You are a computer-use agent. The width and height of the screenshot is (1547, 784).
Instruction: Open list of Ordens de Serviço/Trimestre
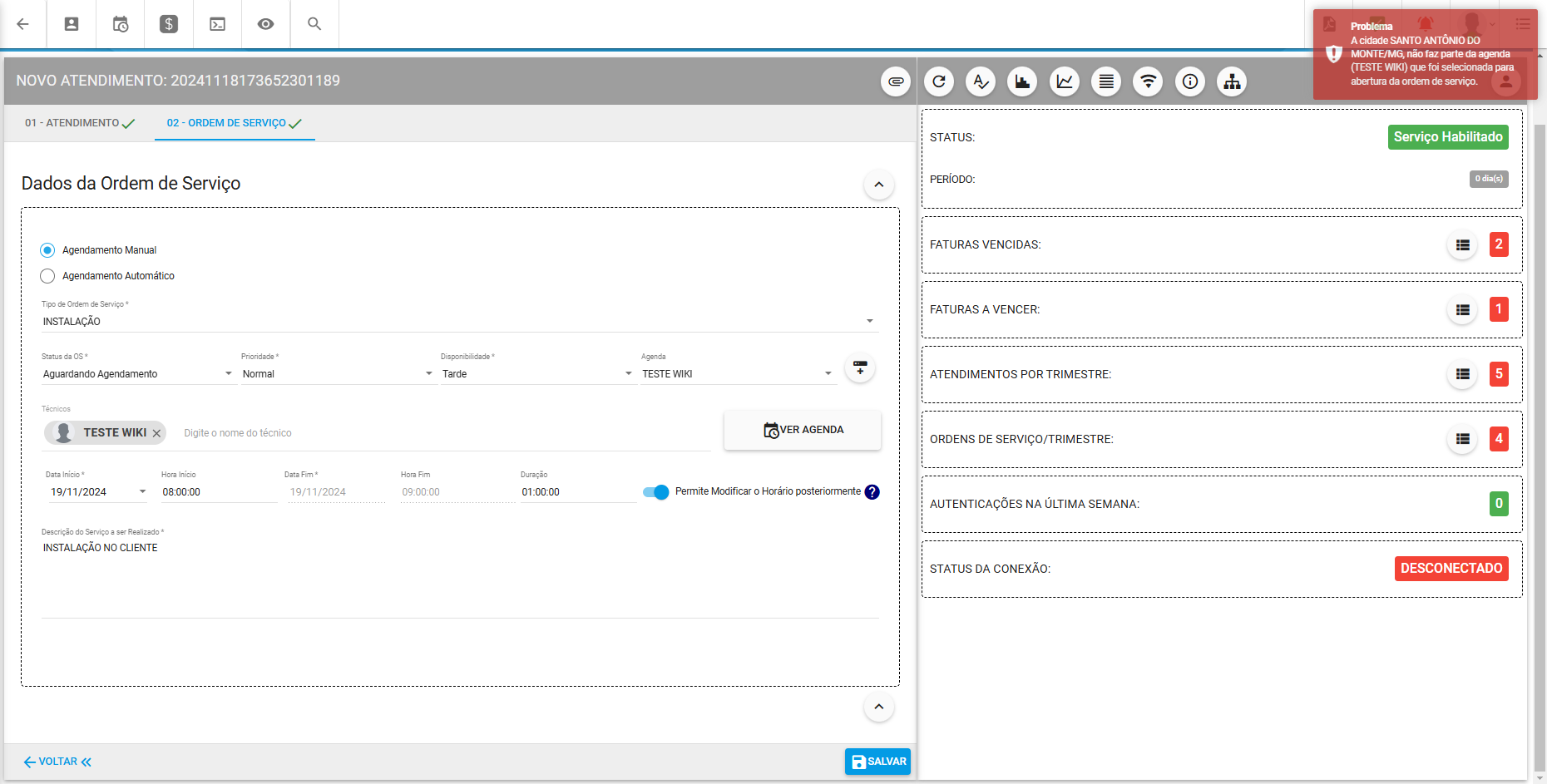click(1462, 440)
